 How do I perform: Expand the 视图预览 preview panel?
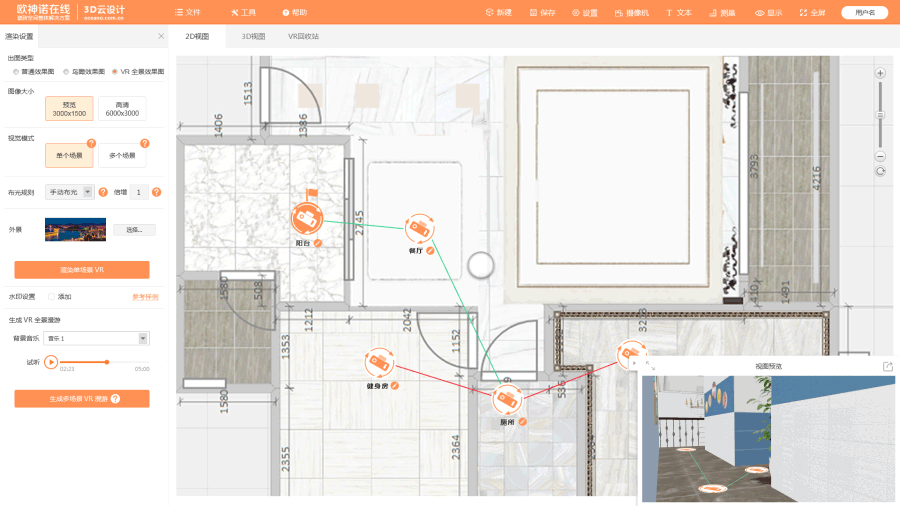tap(650, 365)
